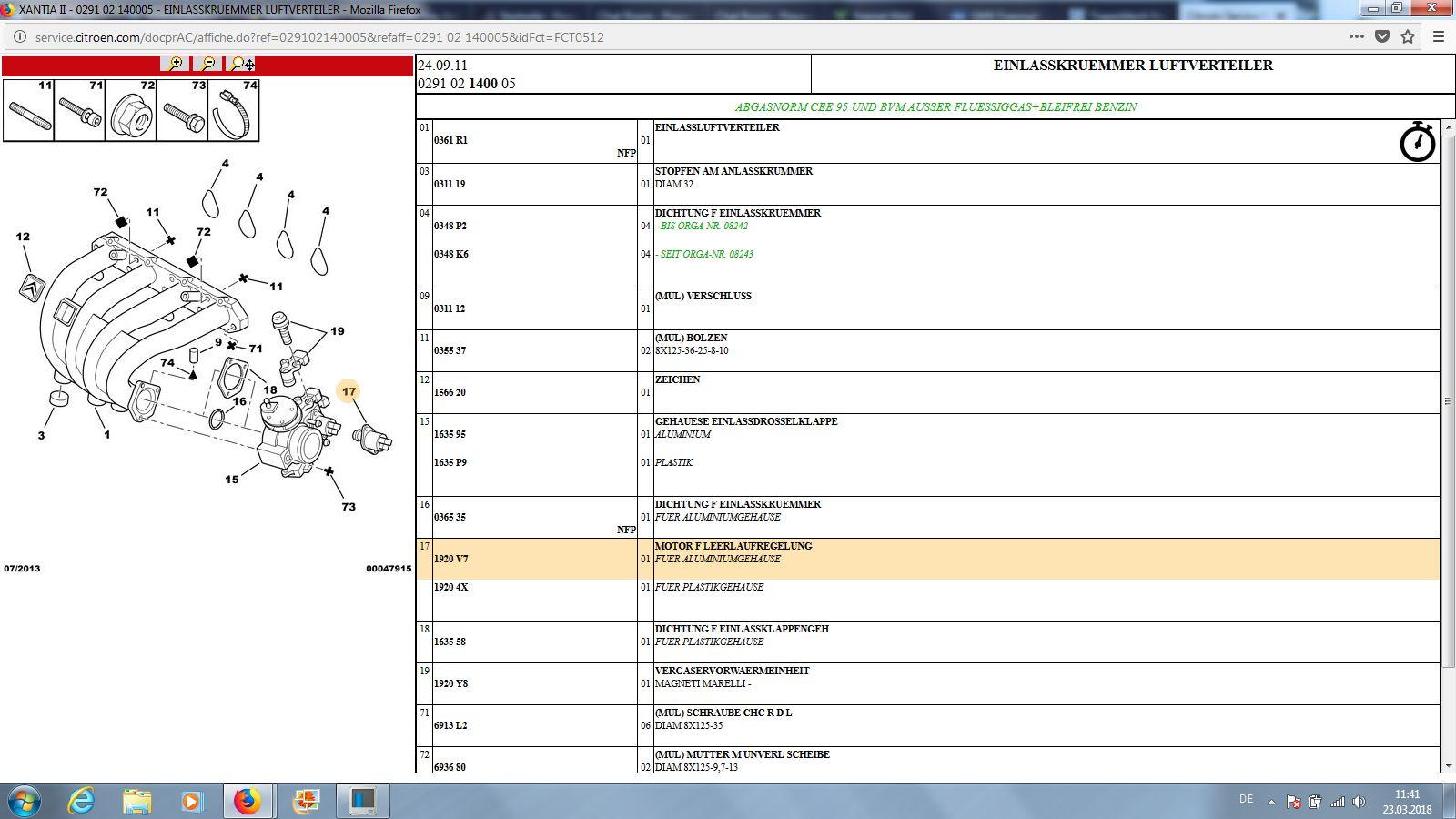Bookmark this page with the star

pyautogui.click(x=1408, y=37)
